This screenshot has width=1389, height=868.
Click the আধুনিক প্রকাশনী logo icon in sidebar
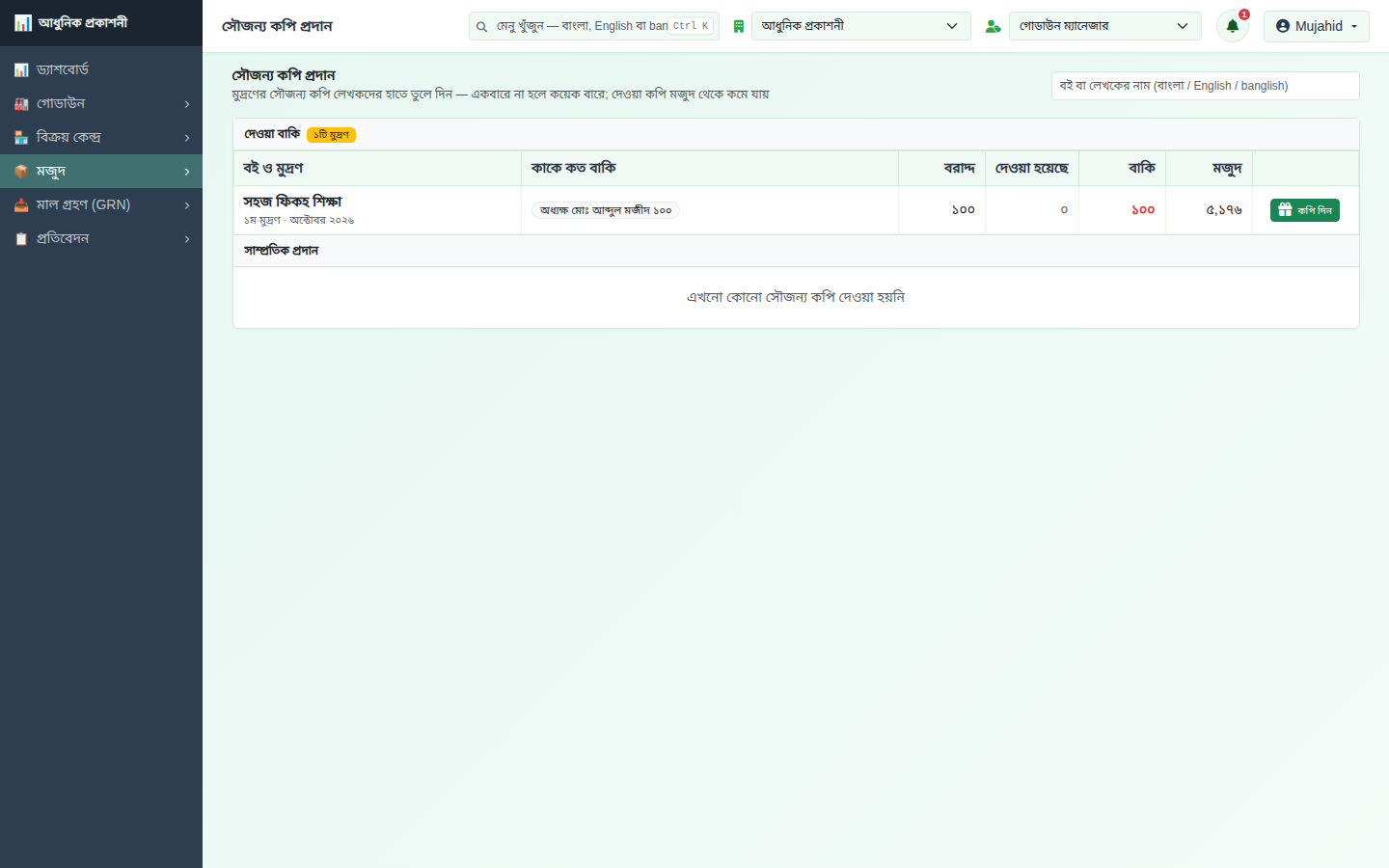tap(22, 23)
